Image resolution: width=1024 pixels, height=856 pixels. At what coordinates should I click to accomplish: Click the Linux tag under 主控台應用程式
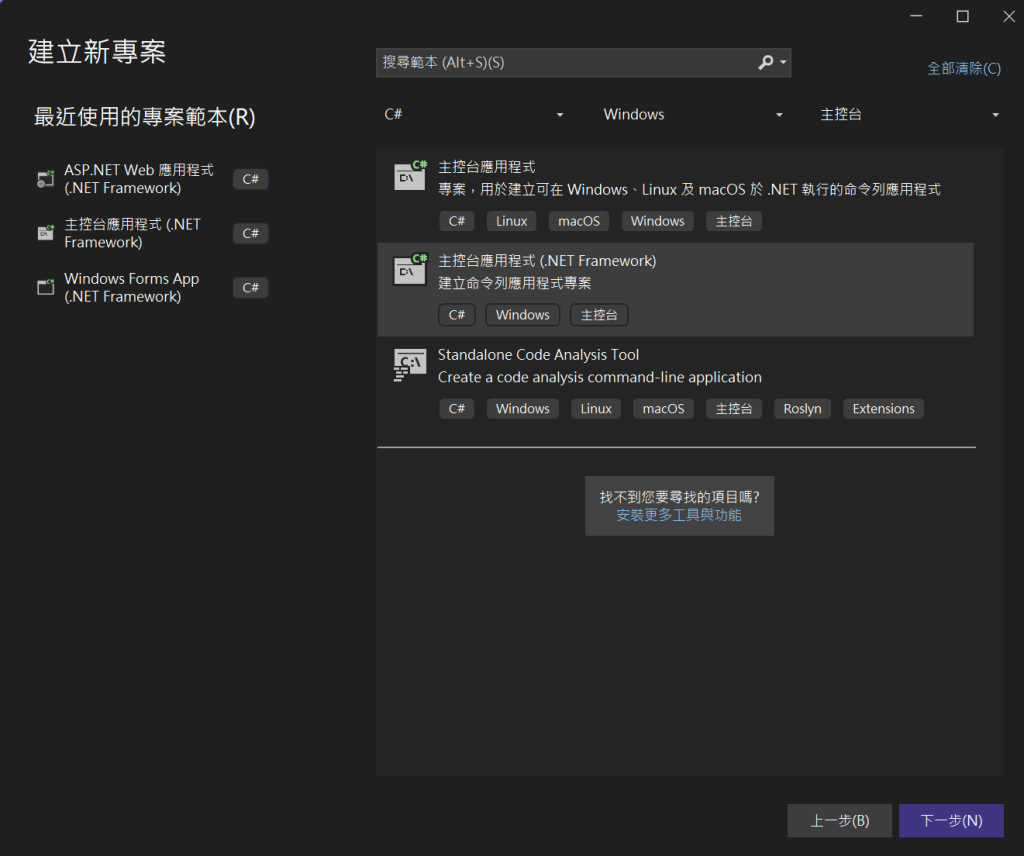[511, 221]
